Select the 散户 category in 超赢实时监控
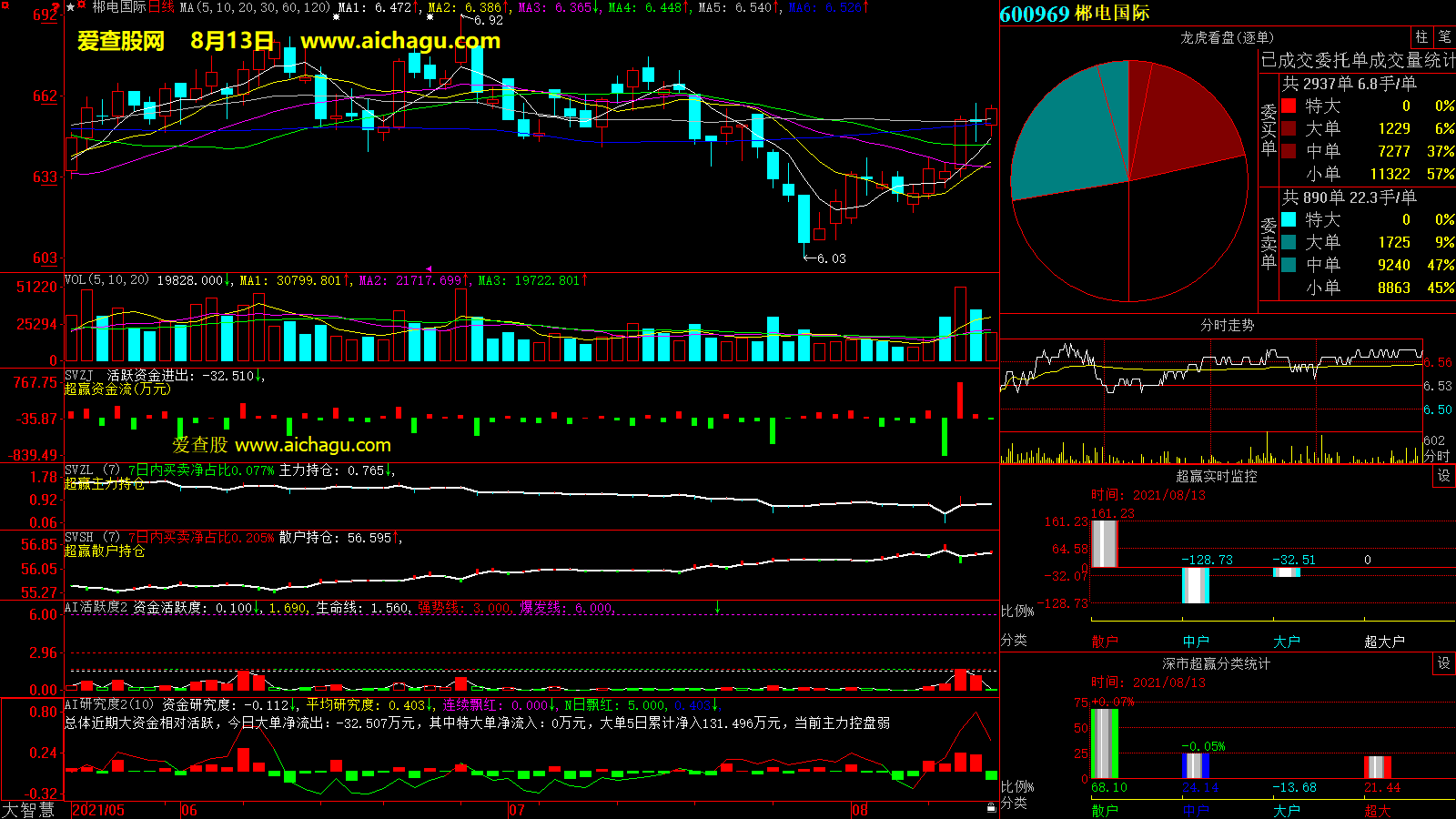The image size is (1456, 819). tap(1104, 642)
